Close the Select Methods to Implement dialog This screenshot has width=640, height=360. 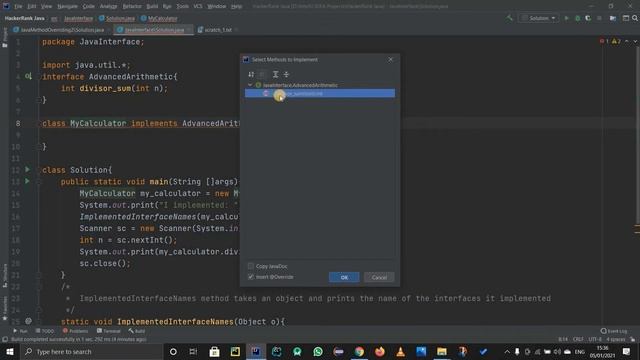391,60
